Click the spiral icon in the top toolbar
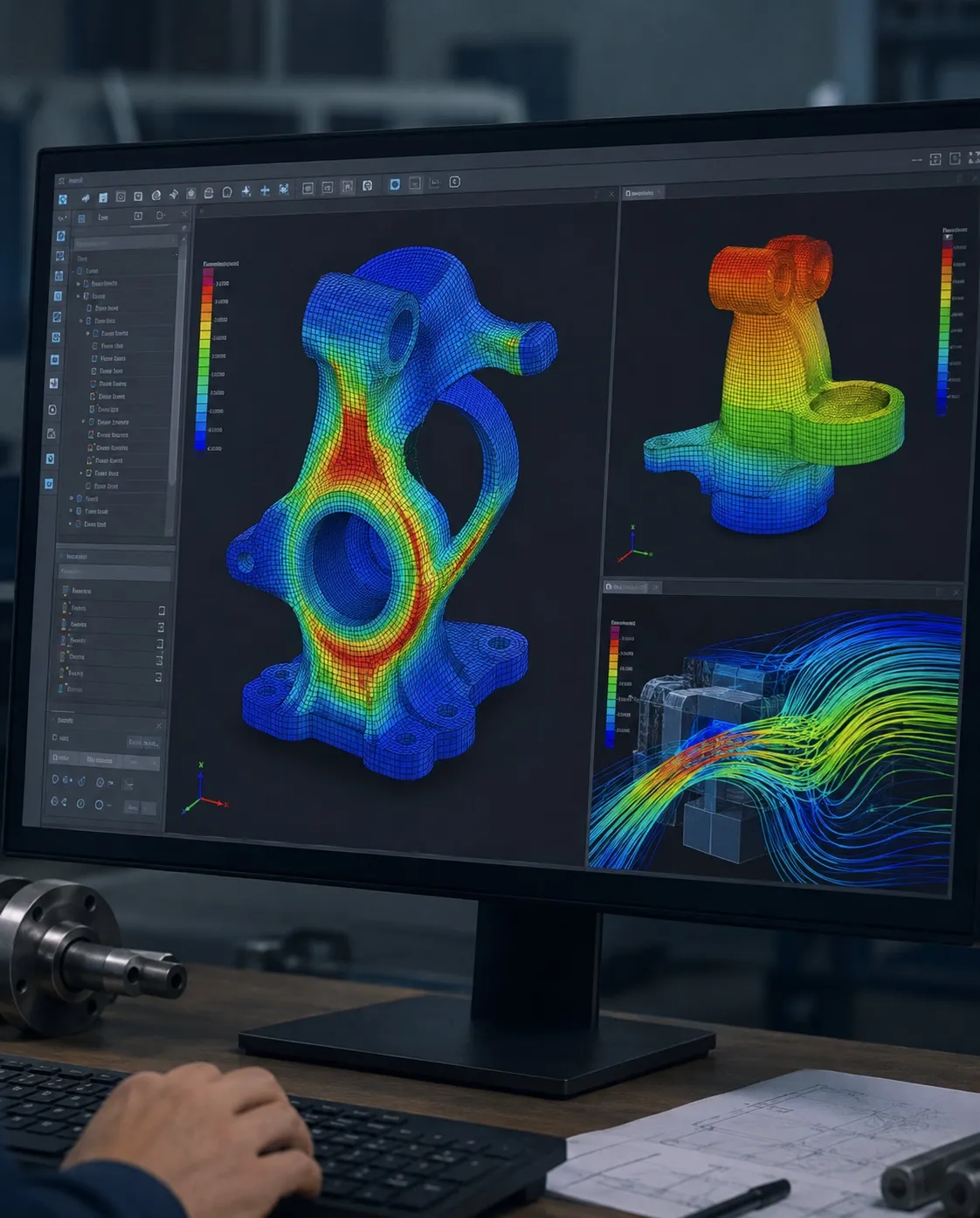This screenshot has width=980, height=1218. point(155,195)
